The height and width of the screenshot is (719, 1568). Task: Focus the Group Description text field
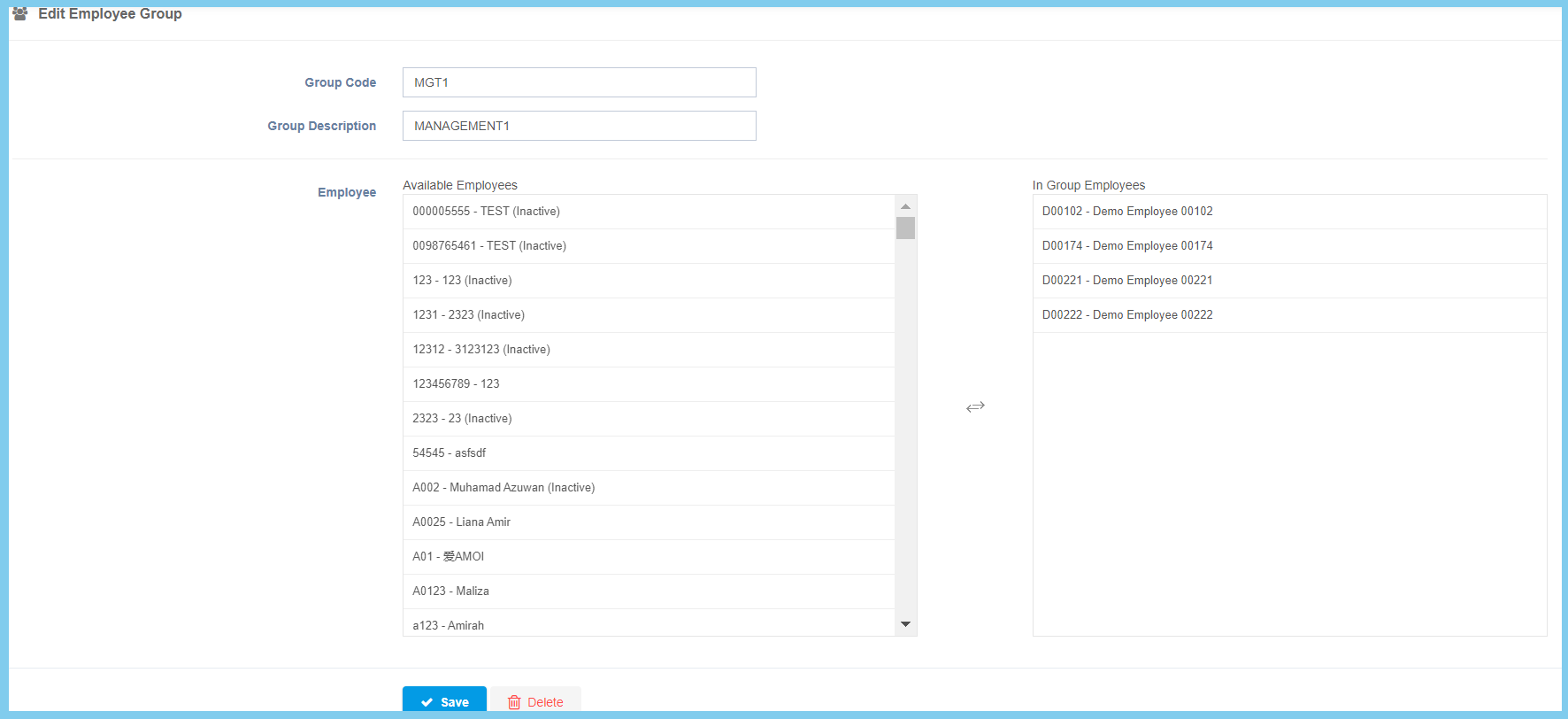tap(579, 126)
